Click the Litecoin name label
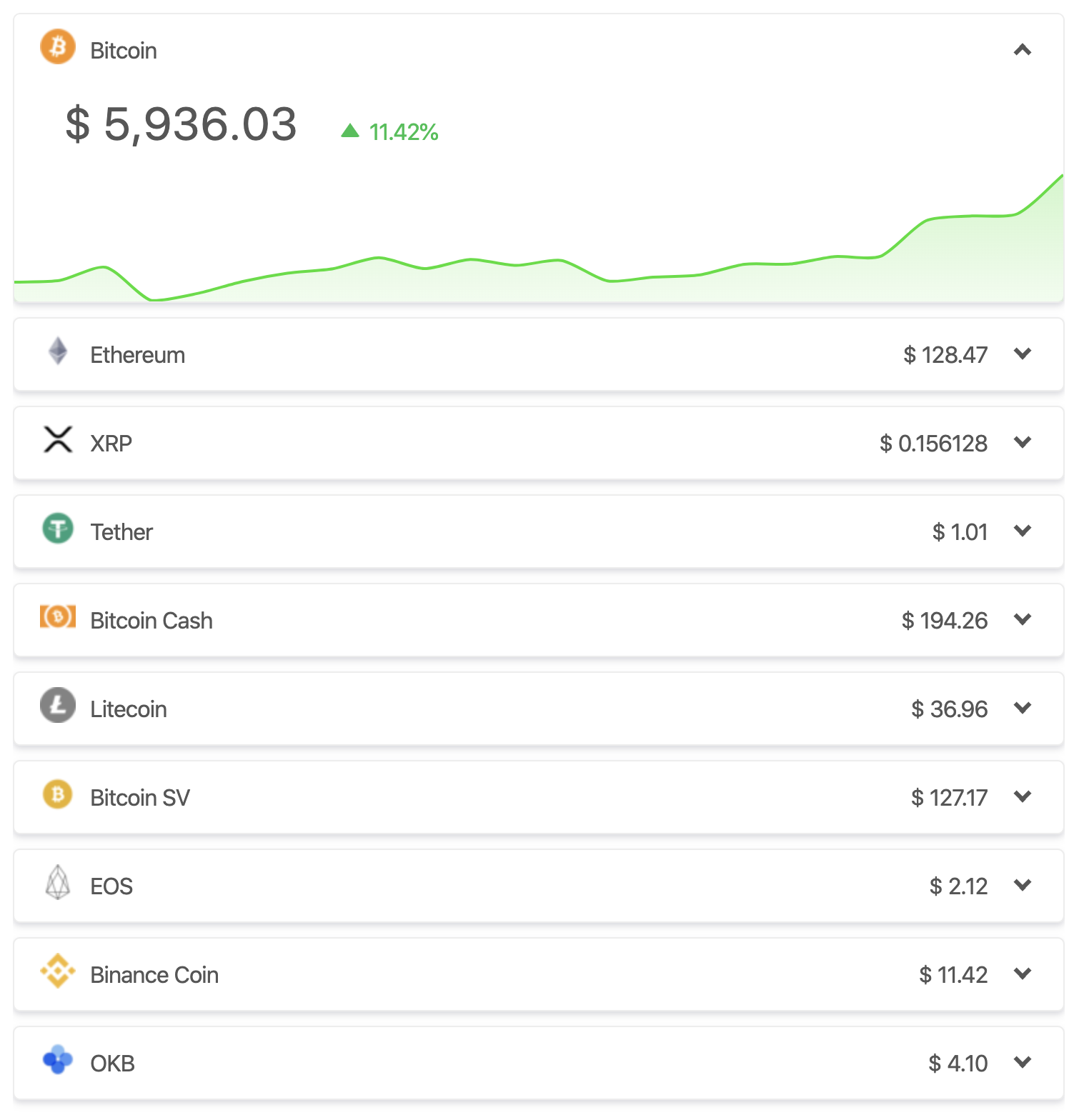The width and height of the screenshot is (1079, 1120). [129, 709]
